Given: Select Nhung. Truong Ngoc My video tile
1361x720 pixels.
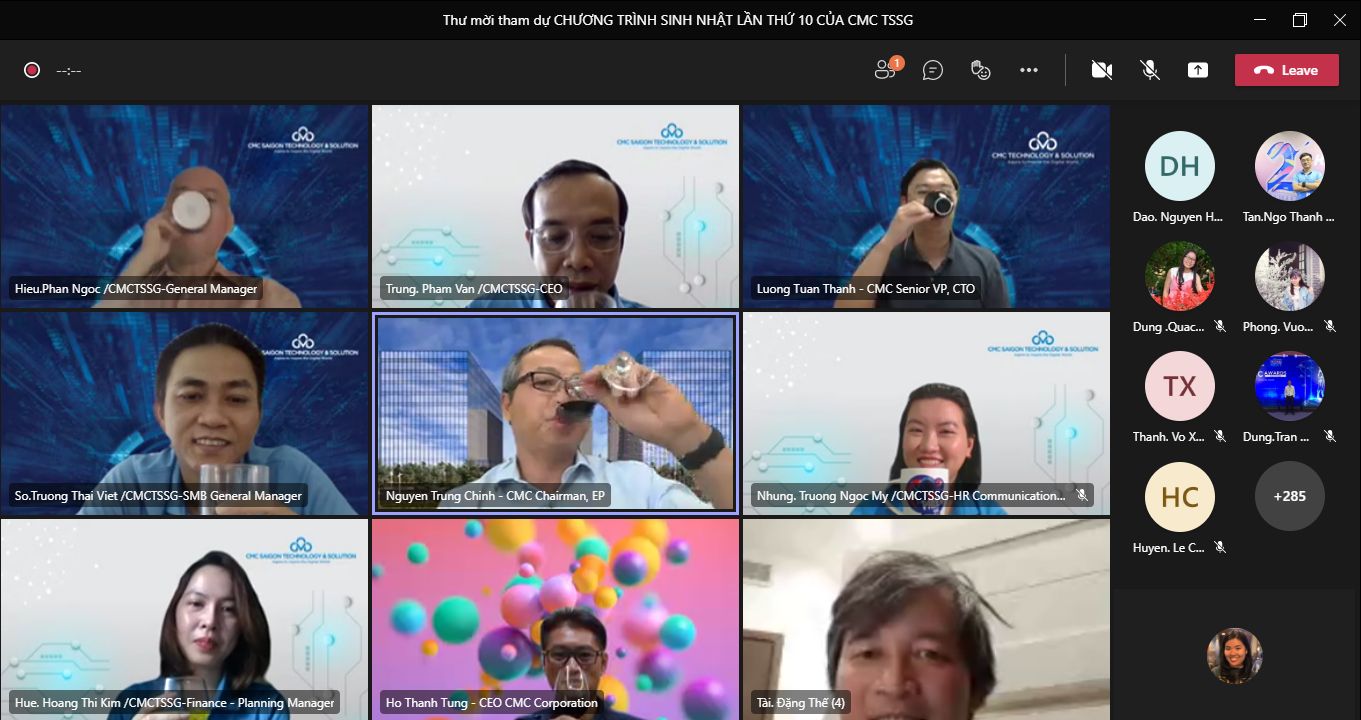Looking at the screenshot, I should coord(926,414).
